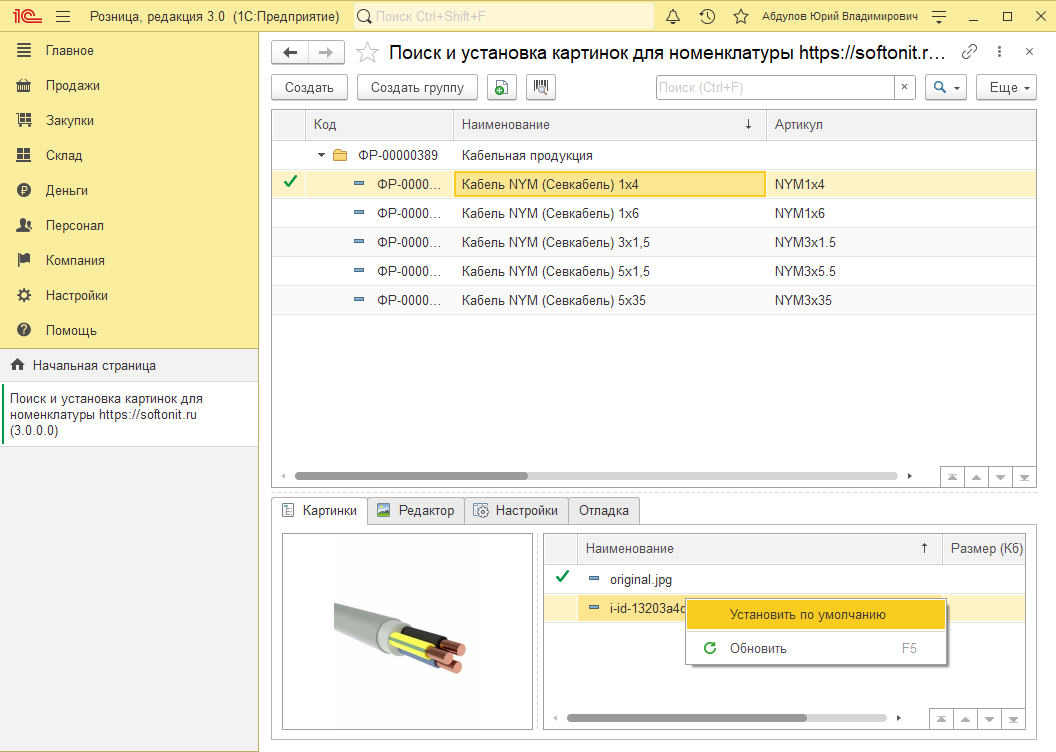Screen dimensions: 1056x752
Task: Click the create-by-copy document icon
Action: 501,88
